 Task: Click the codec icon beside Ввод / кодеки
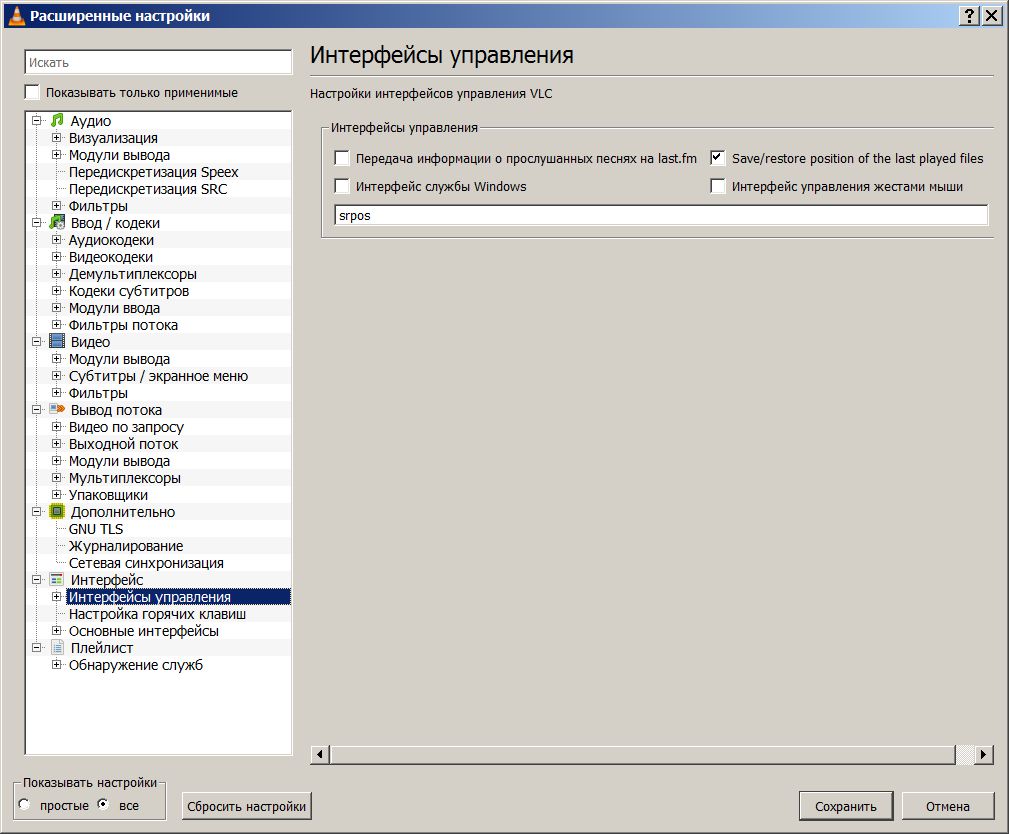tap(57, 223)
